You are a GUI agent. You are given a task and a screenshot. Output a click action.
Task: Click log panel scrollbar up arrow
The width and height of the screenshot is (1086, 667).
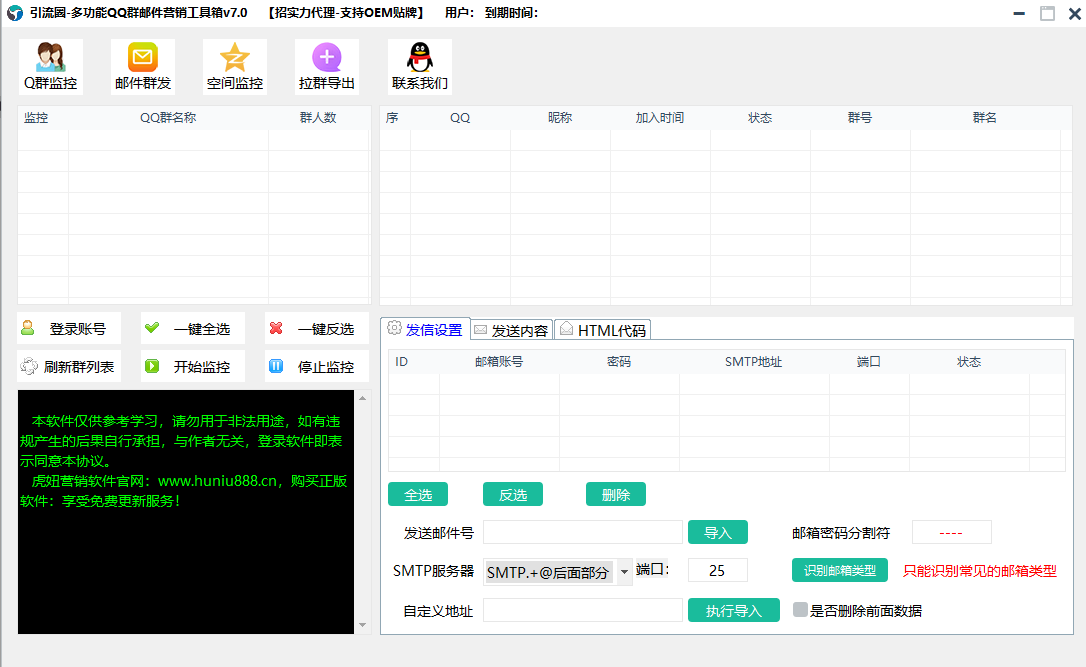click(x=362, y=398)
